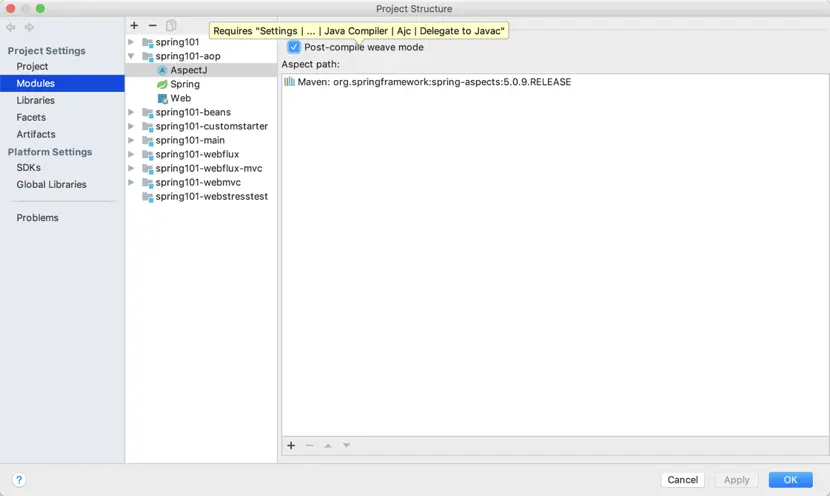This screenshot has height=496, width=830.
Task: Expand the spring101-webflux module
Action: 131,155
